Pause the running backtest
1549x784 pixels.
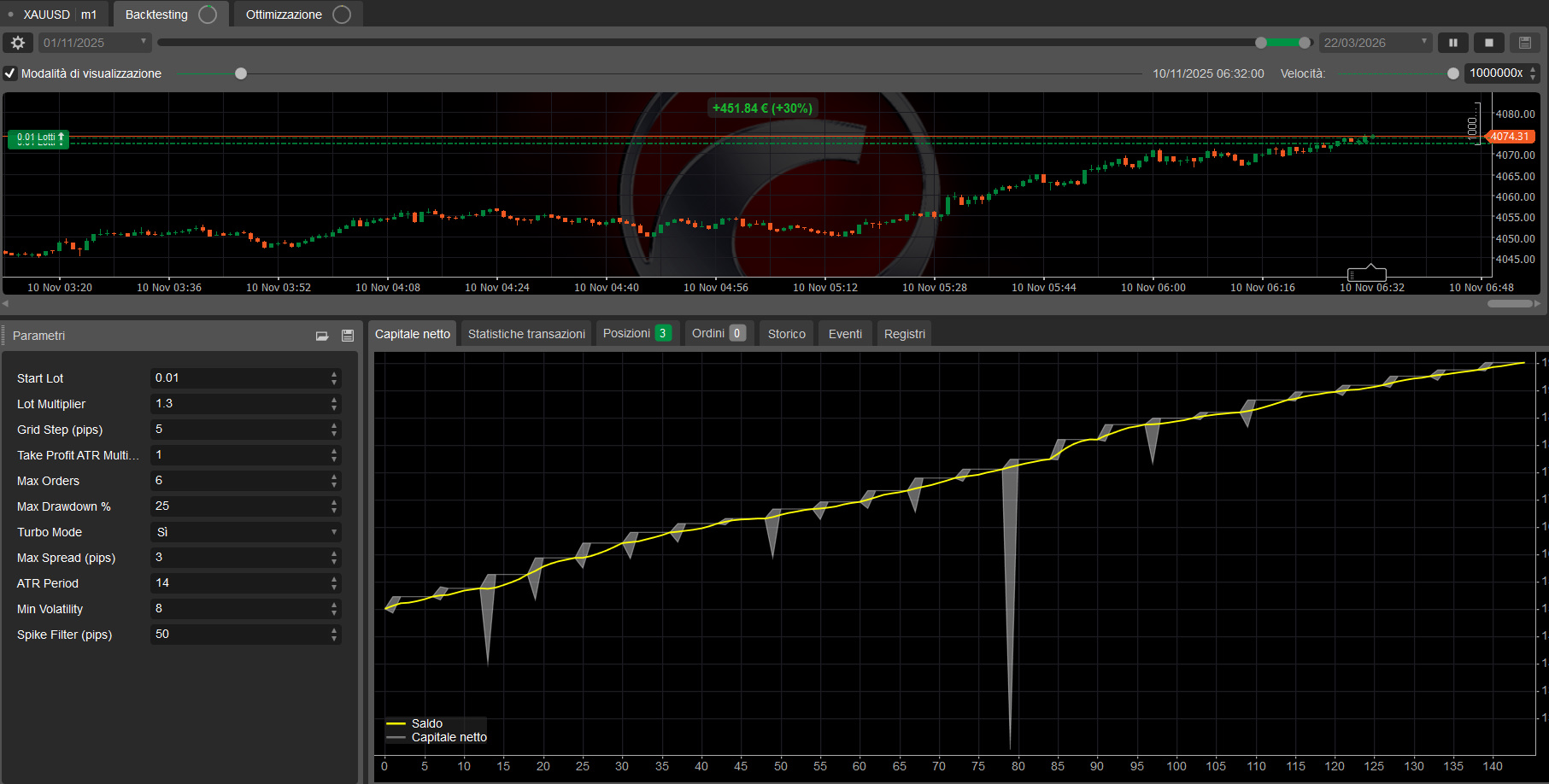(x=1452, y=43)
